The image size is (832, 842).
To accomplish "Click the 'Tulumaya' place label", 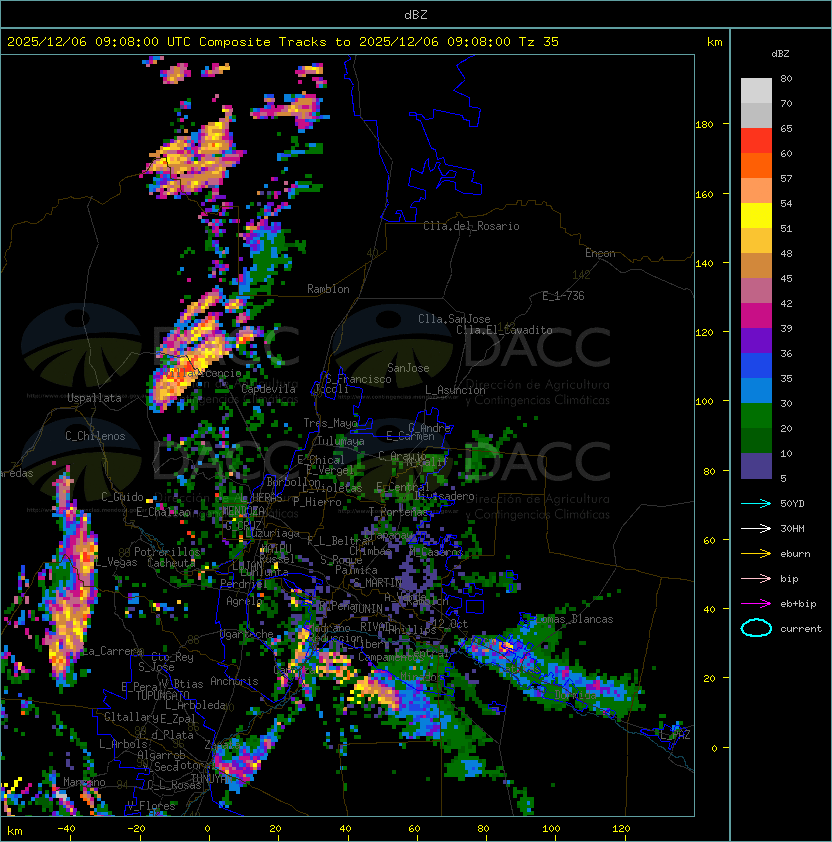I will [x=341, y=441].
